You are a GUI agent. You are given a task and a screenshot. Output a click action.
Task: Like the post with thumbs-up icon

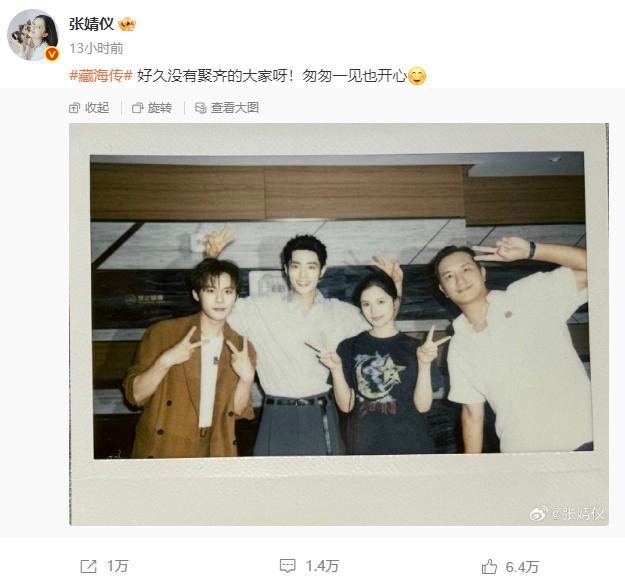point(489,566)
